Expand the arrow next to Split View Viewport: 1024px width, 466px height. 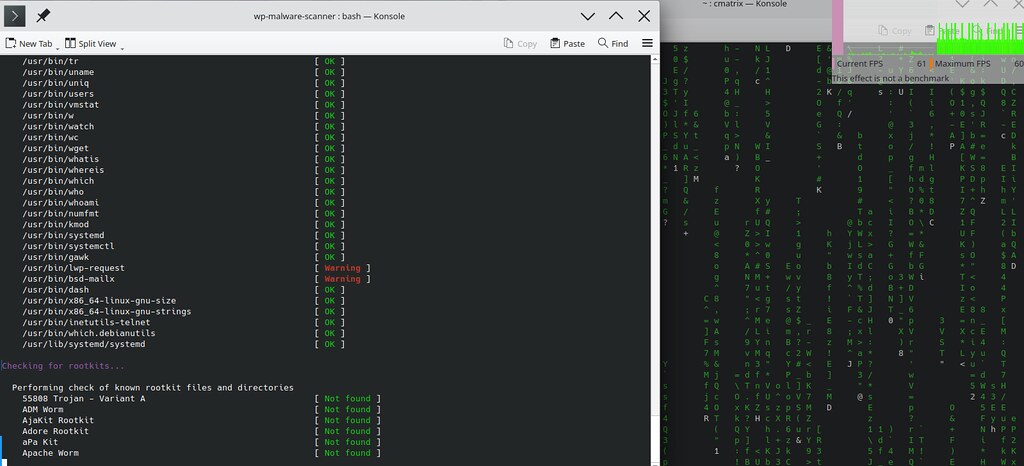coord(122,47)
